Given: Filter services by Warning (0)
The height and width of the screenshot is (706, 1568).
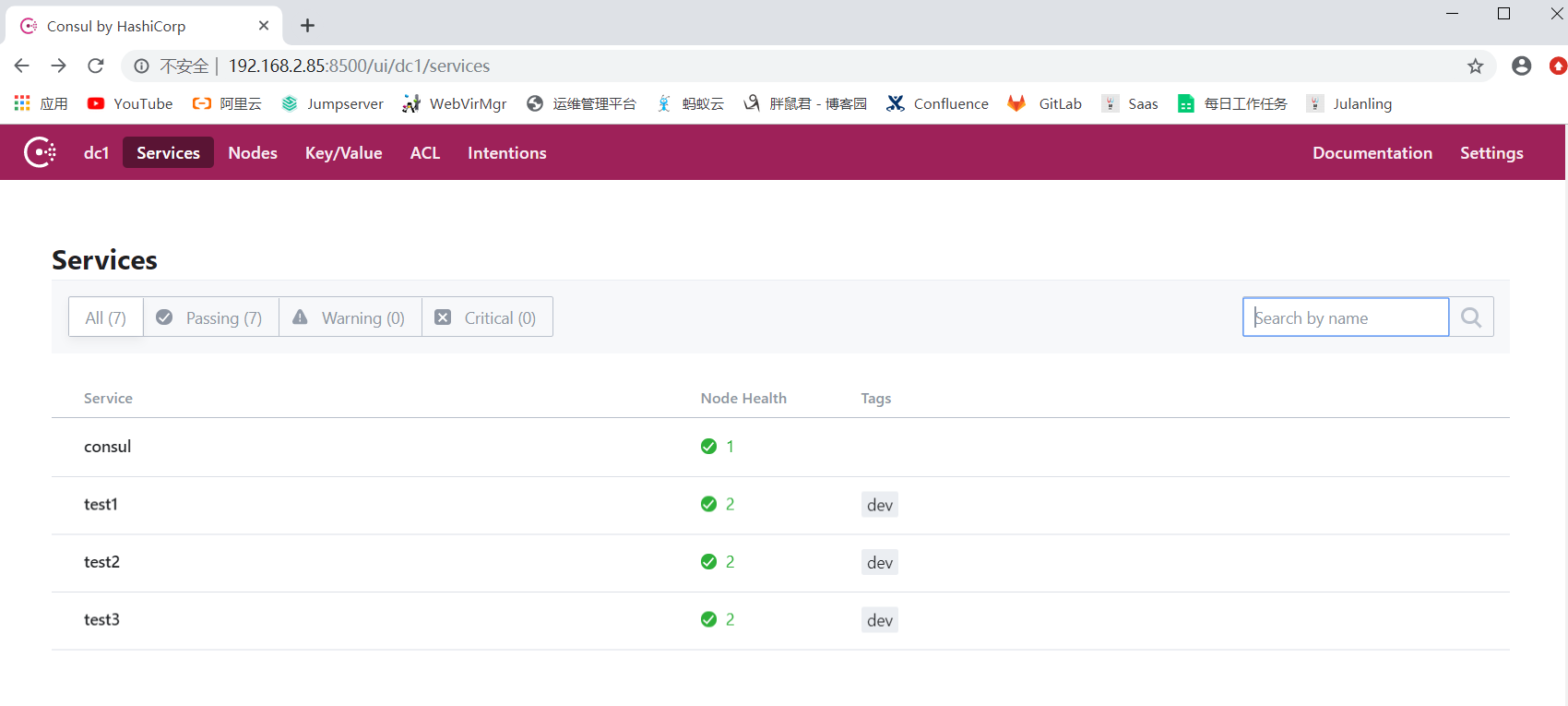Looking at the screenshot, I should click(x=350, y=317).
